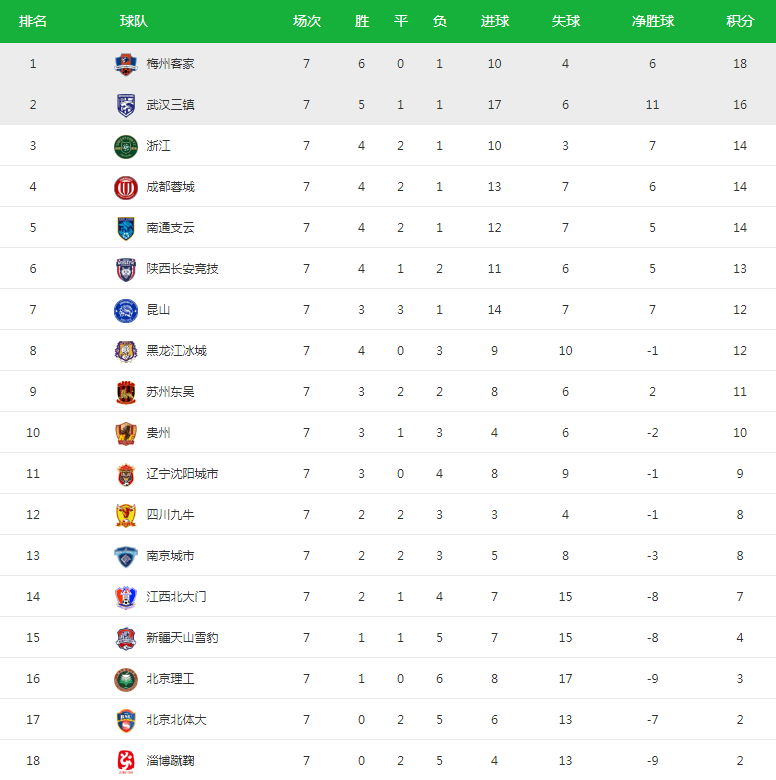
Task: Click the 成都蓉城 red team badge
Action: (x=125, y=187)
